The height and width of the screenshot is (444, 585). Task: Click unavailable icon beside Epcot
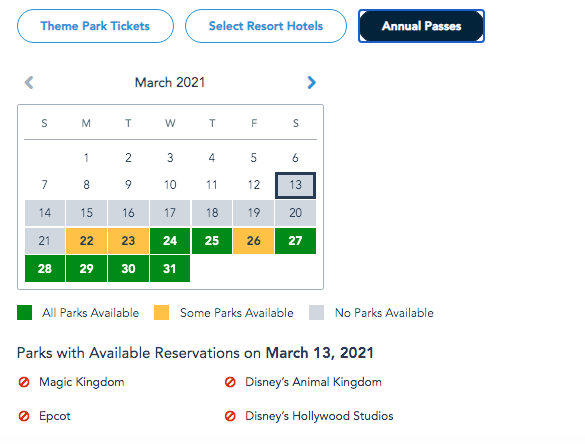pos(24,416)
